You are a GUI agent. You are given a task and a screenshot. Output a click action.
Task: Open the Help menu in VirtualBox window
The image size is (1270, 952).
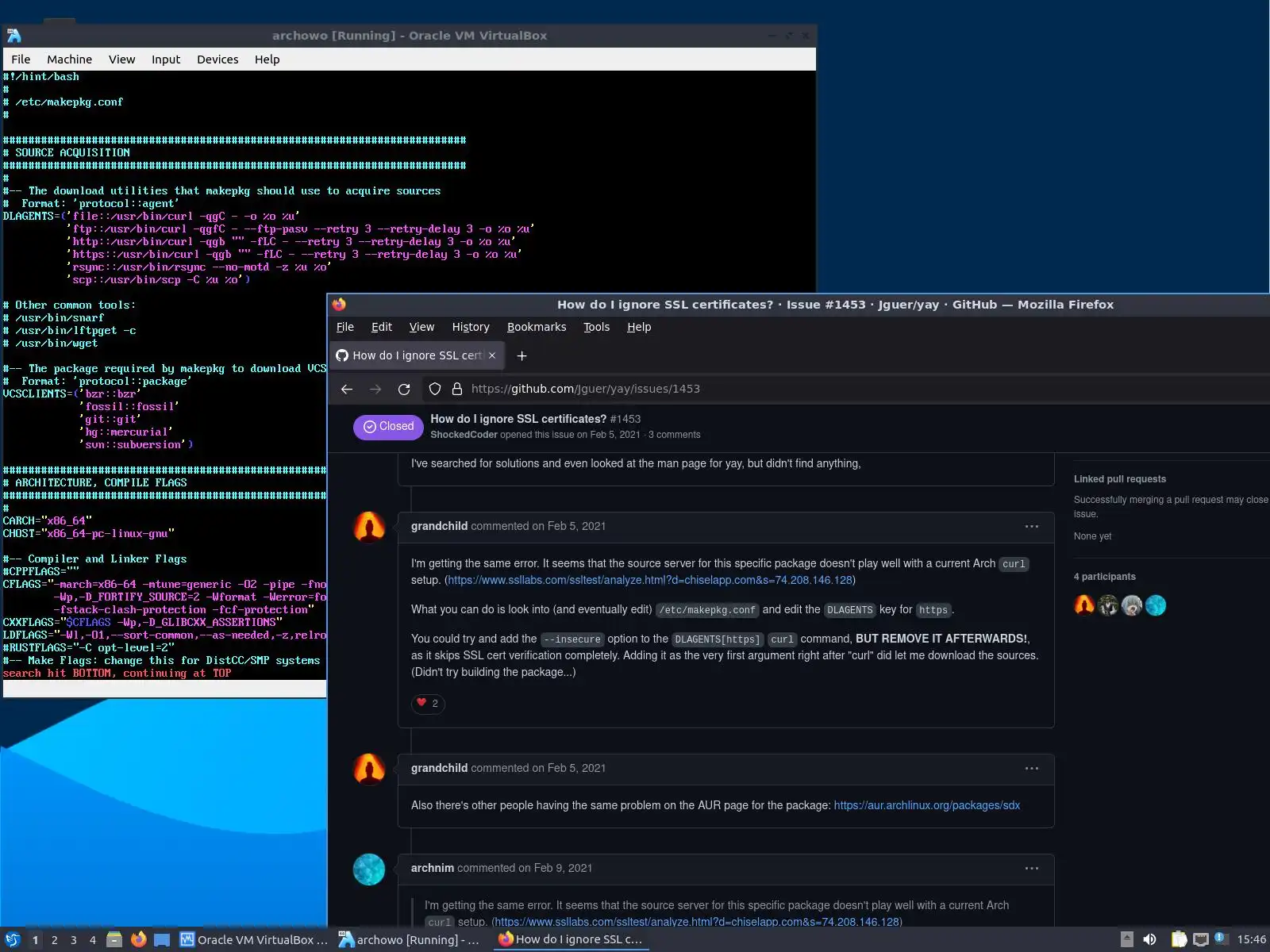click(267, 59)
